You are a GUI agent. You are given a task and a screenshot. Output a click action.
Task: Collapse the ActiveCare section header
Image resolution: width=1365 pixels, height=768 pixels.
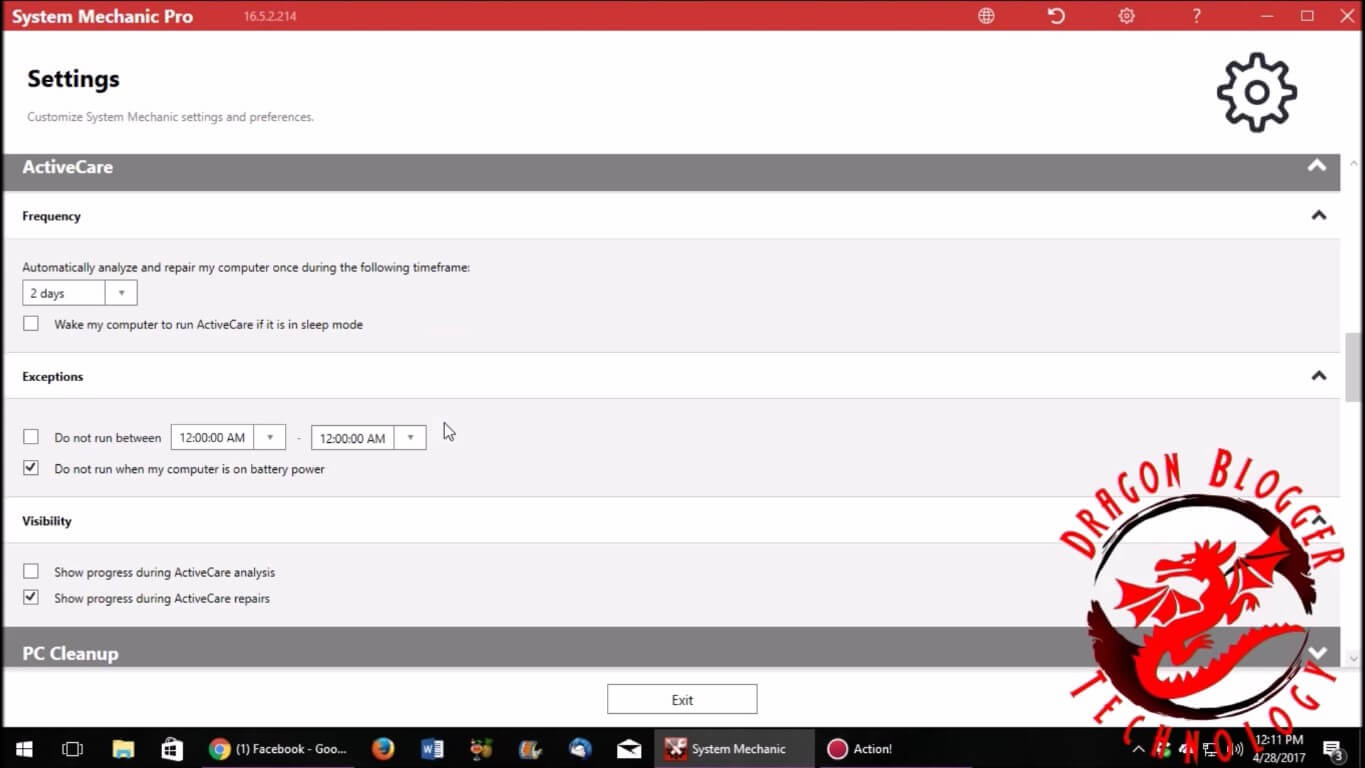point(1317,167)
